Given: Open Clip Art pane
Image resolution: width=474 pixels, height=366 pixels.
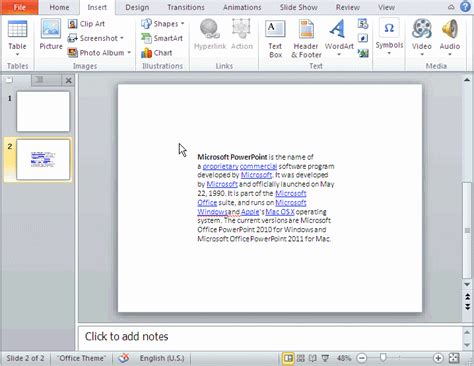Looking at the screenshot, I should point(86,24).
